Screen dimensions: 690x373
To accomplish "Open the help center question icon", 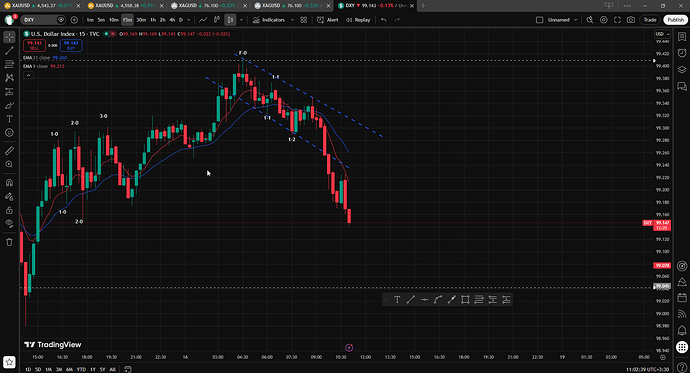I will pyautogui.click(x=682, y=367).
